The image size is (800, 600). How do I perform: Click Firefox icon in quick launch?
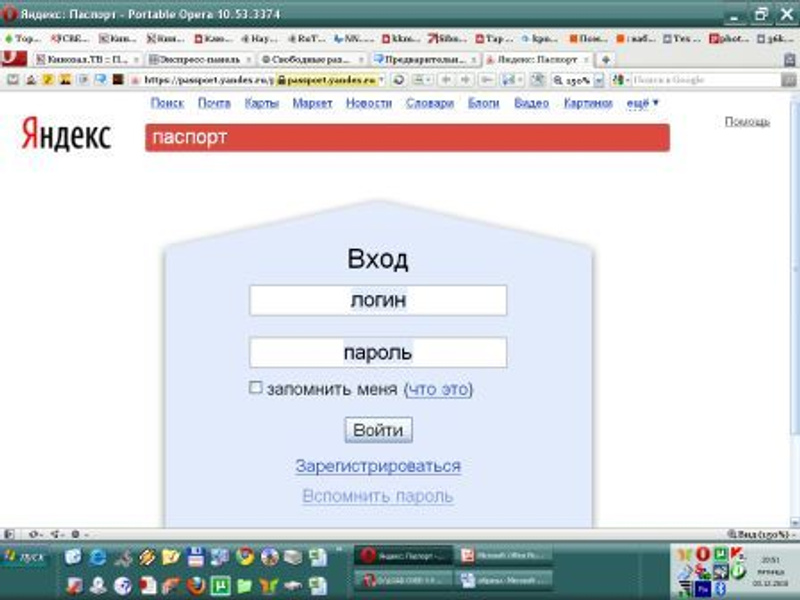pos(196,585)
